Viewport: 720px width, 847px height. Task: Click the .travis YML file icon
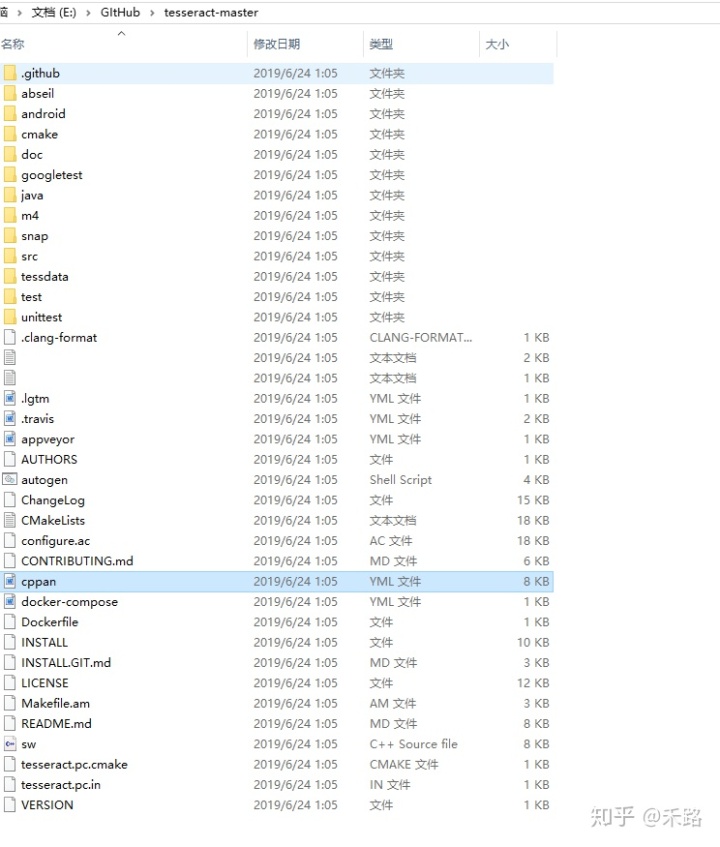(10, 419)
